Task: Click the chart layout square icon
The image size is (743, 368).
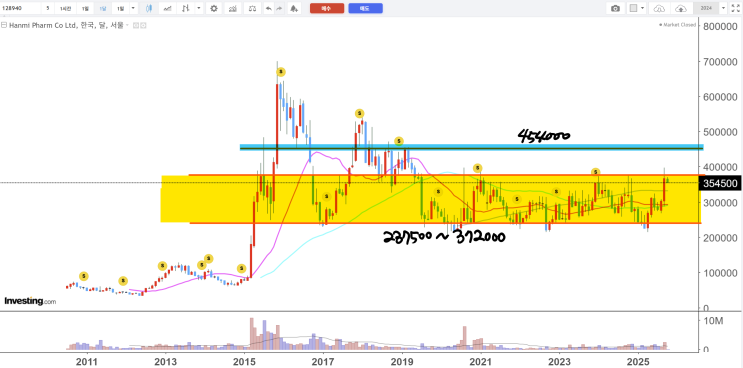Action: (x=633, y=8)
